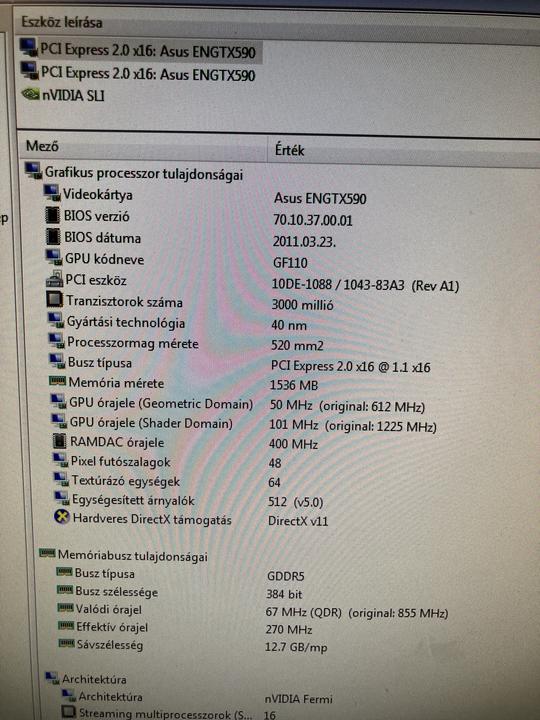The height and width of the screenshot is (720, 540).
Task: Click value 3000 millió
Action: 303,305
